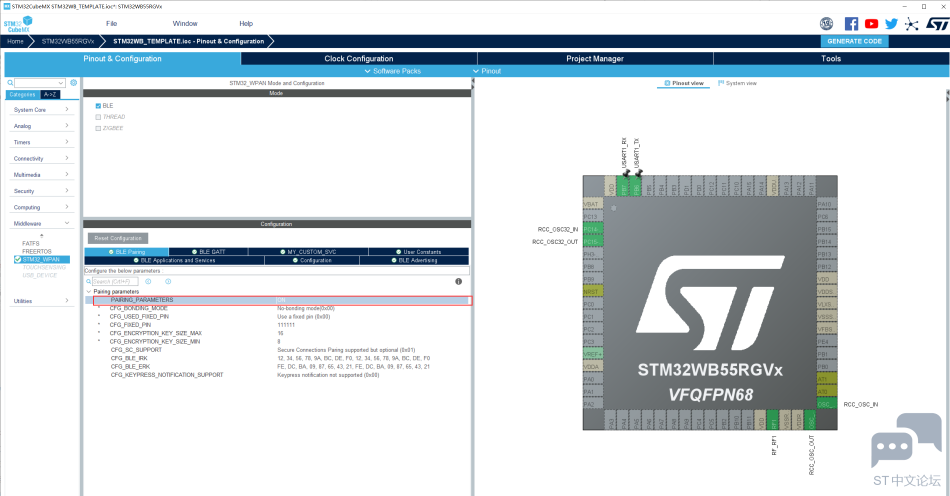Image resolution: width=950 pixels, height=496 pixels.
Task: Open the Twitter icon link
Action: coord(891,24)
